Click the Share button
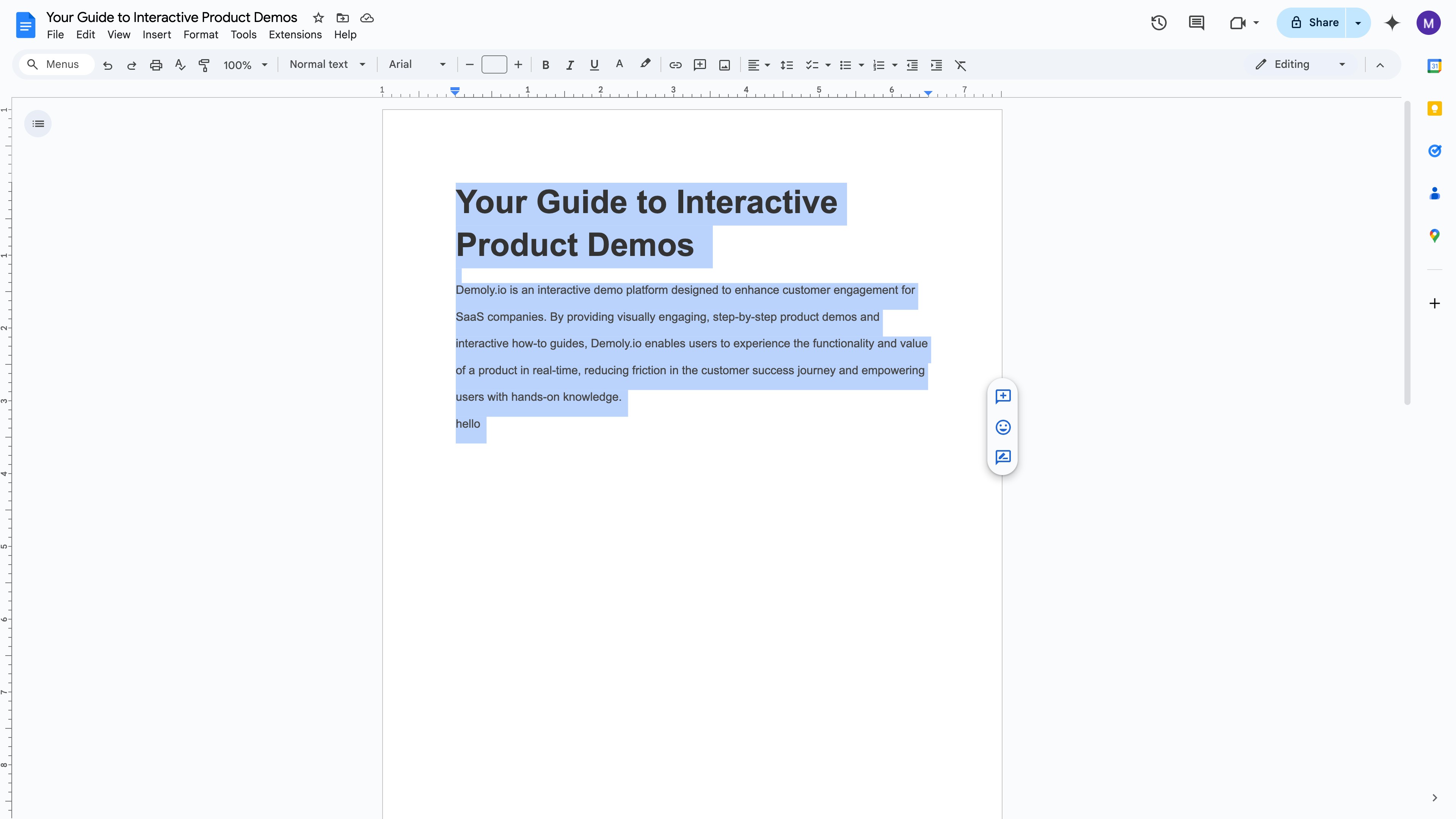The height and width of the screenshot is (819, 1456). (1311, 23)
